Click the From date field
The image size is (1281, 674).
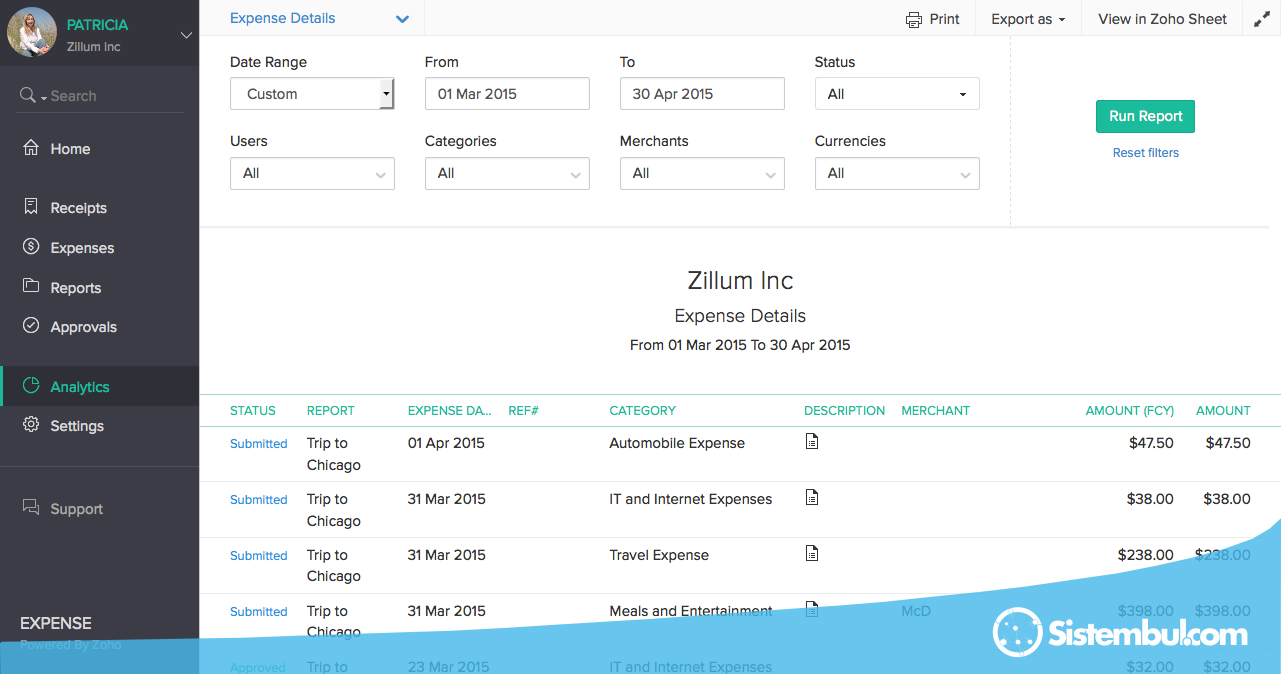click(507, 94)
